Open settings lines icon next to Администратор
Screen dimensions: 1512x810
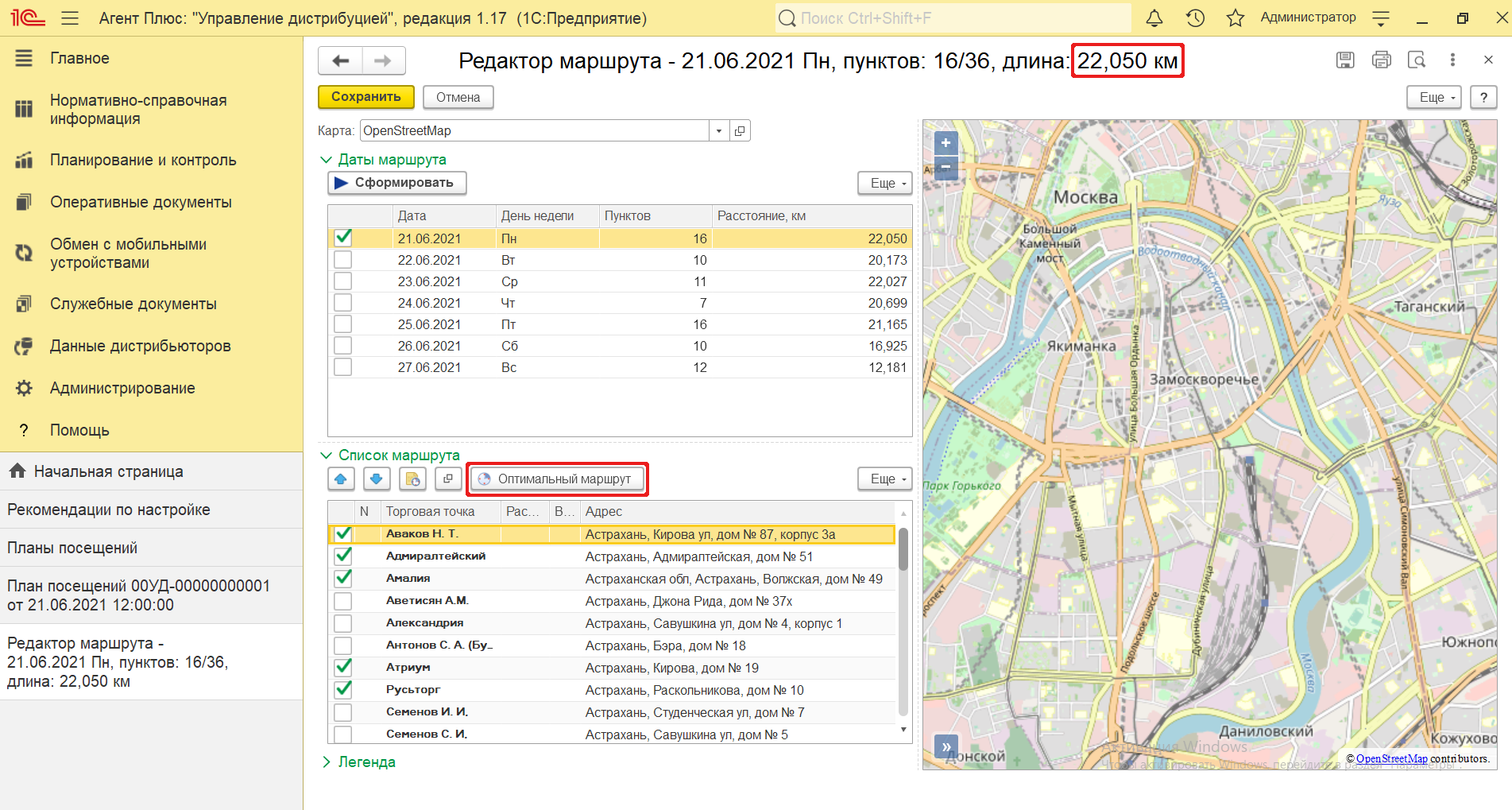(1381, 17)
